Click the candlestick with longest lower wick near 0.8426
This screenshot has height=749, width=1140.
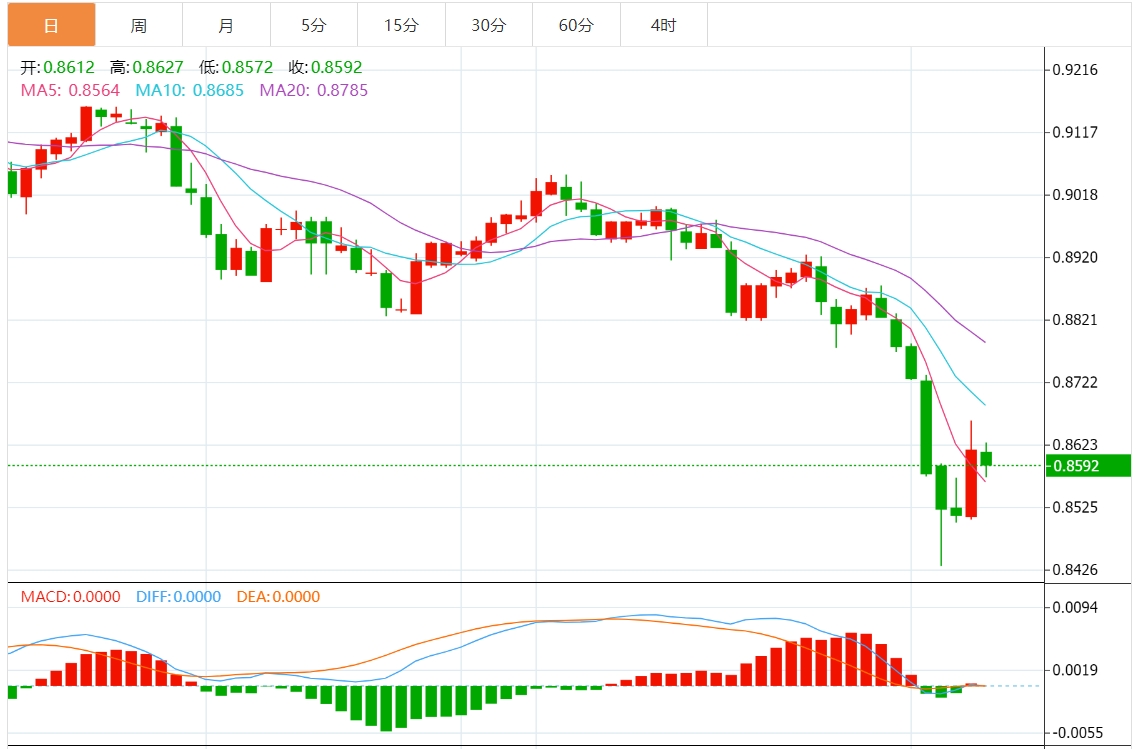[x=941, y=515]
